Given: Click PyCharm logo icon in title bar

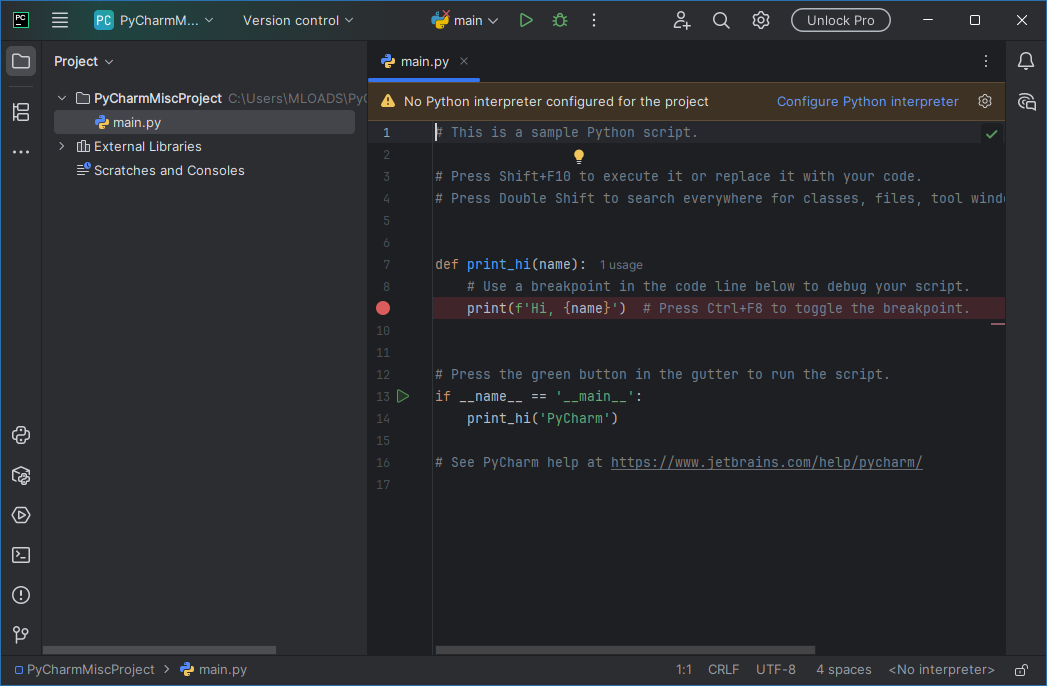Looking at the screenshot, I should pyautogui.click(x=21, y=20).
